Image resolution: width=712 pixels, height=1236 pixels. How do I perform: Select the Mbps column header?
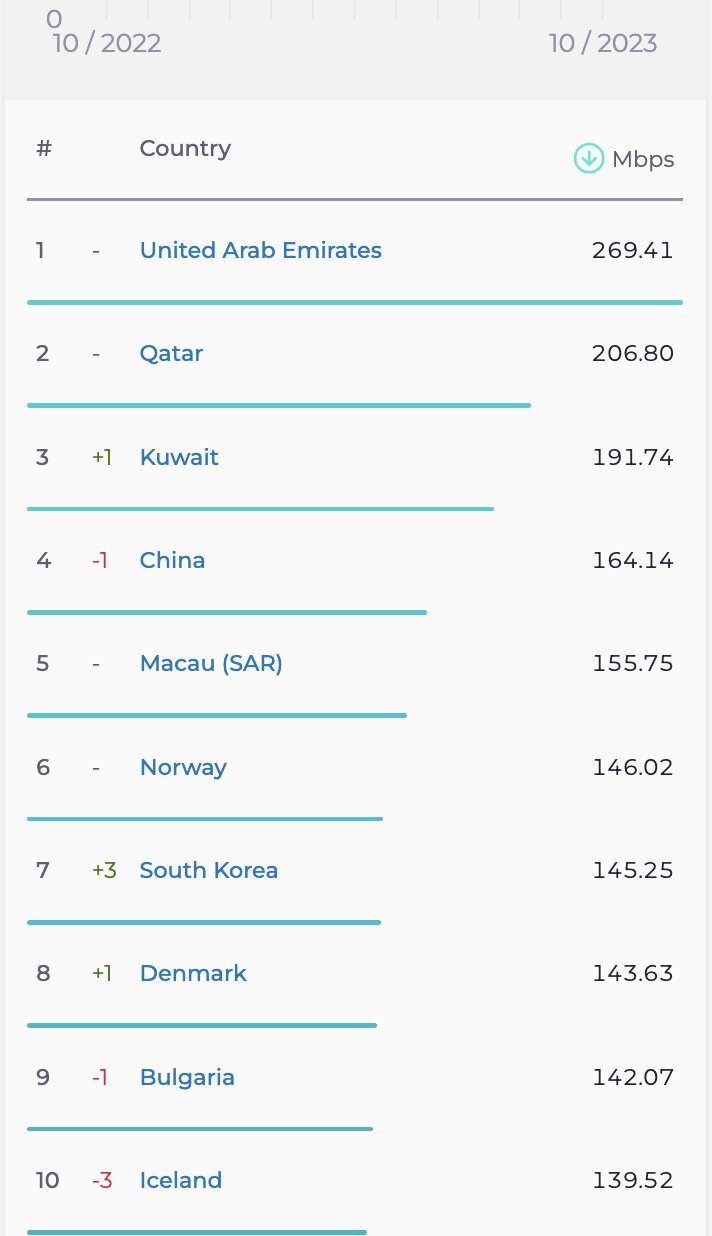pyautogui.click(x=643, y=158)
